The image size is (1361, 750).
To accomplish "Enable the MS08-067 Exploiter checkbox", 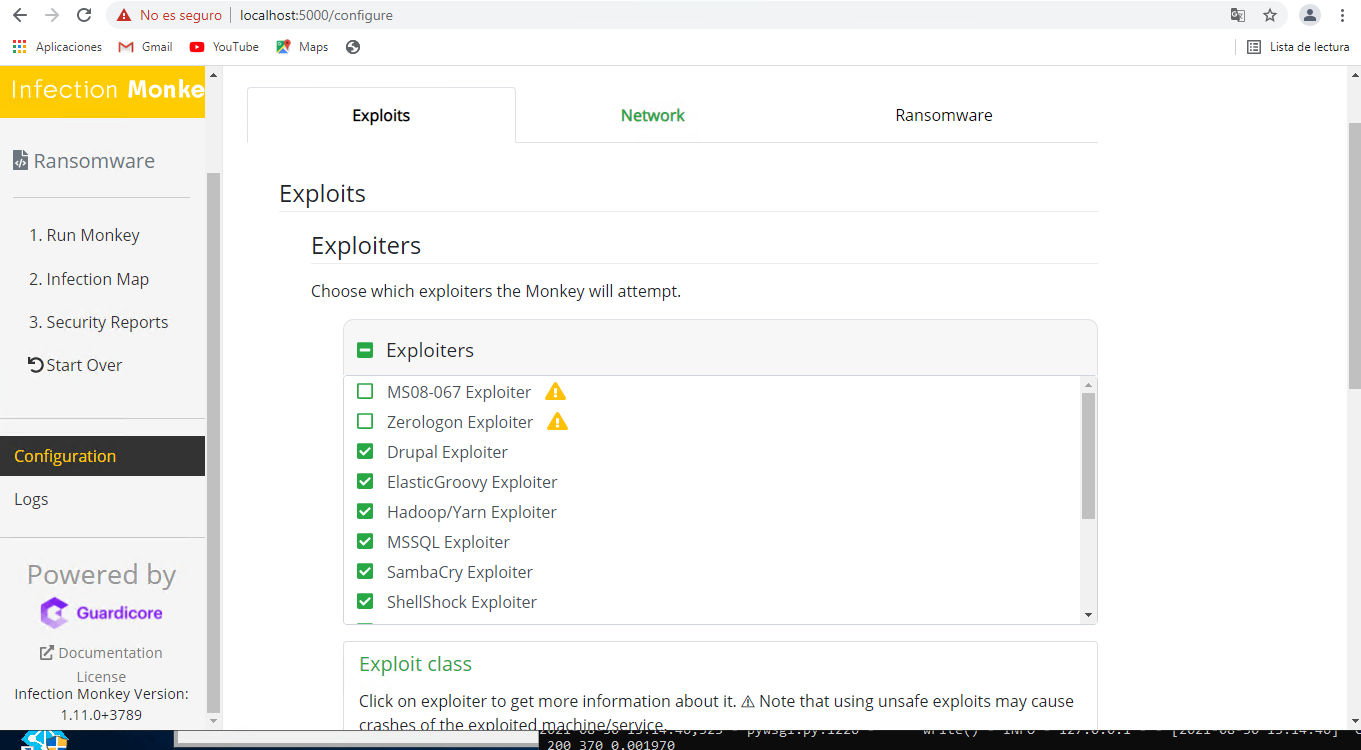I will [x=365, y=392].
